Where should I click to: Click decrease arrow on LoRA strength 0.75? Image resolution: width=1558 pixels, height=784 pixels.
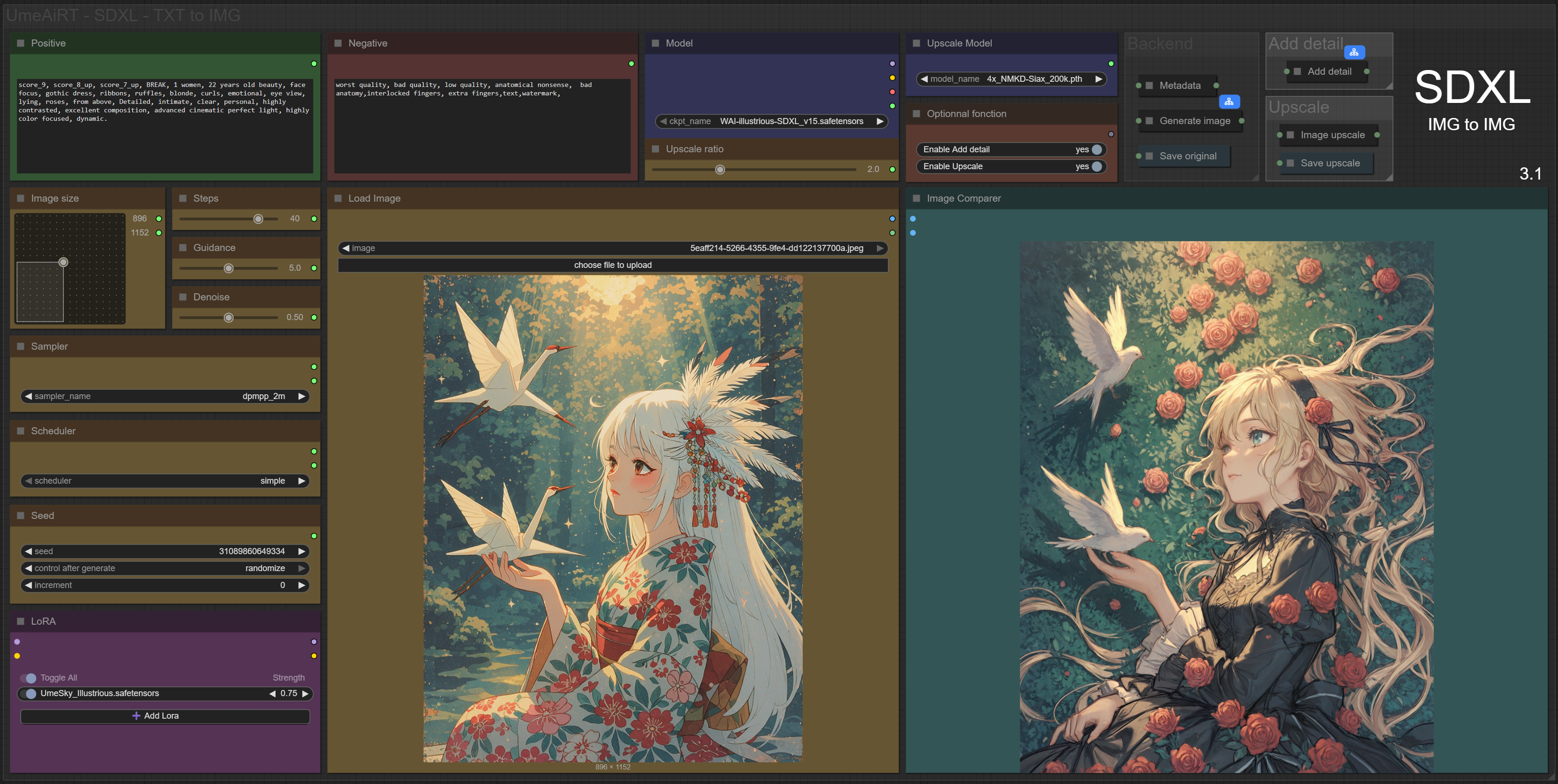point(273,693)
